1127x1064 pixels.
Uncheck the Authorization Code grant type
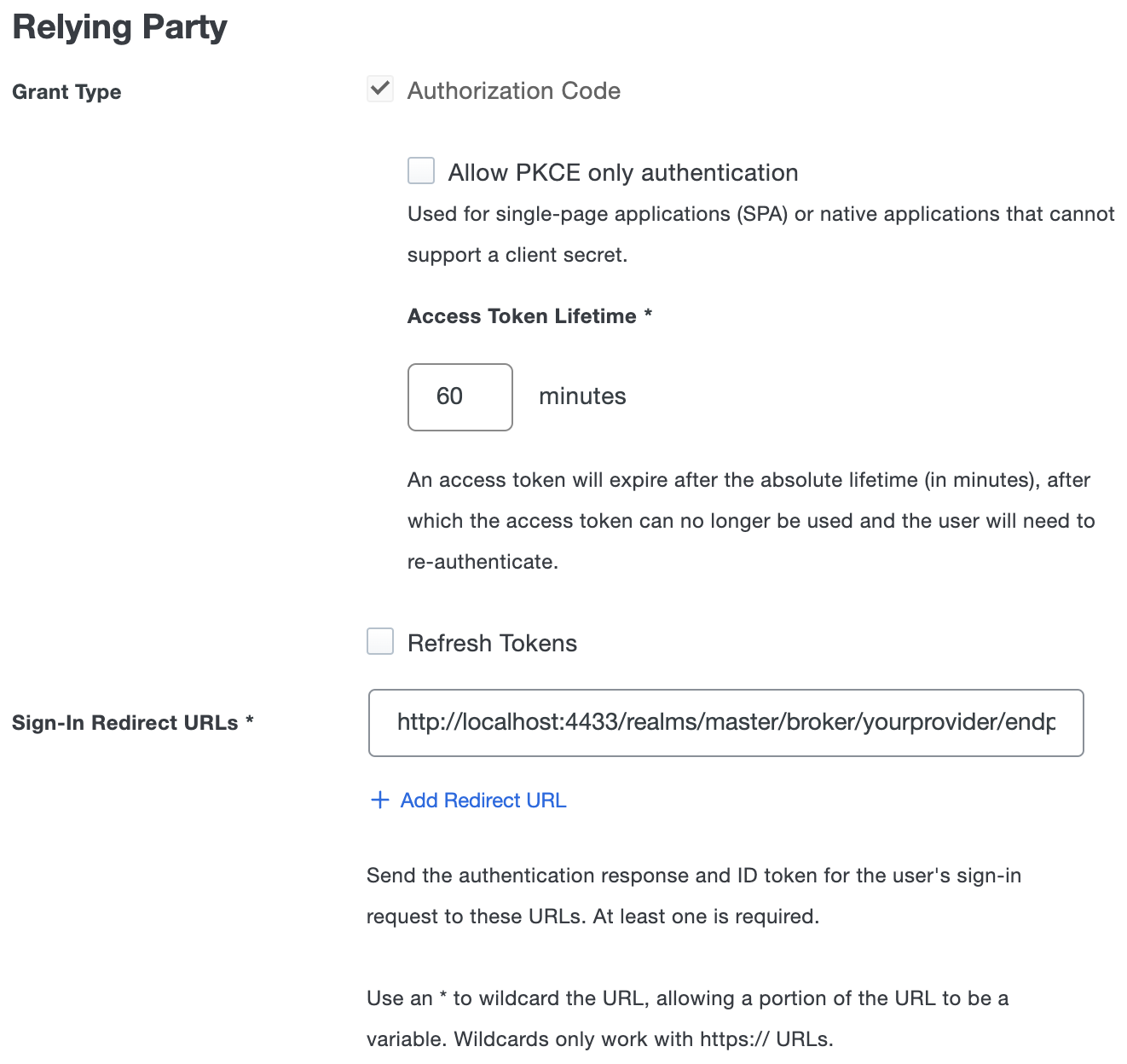pyautogui.click(x=379, y=89)
